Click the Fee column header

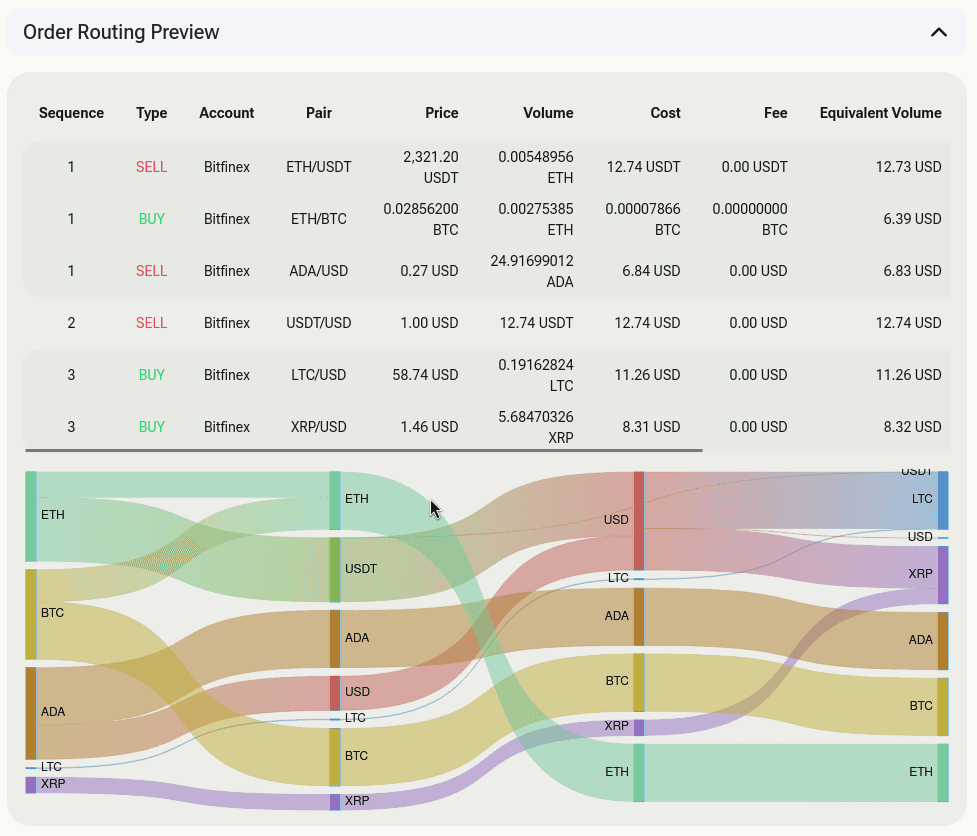[x=776, y=113]
